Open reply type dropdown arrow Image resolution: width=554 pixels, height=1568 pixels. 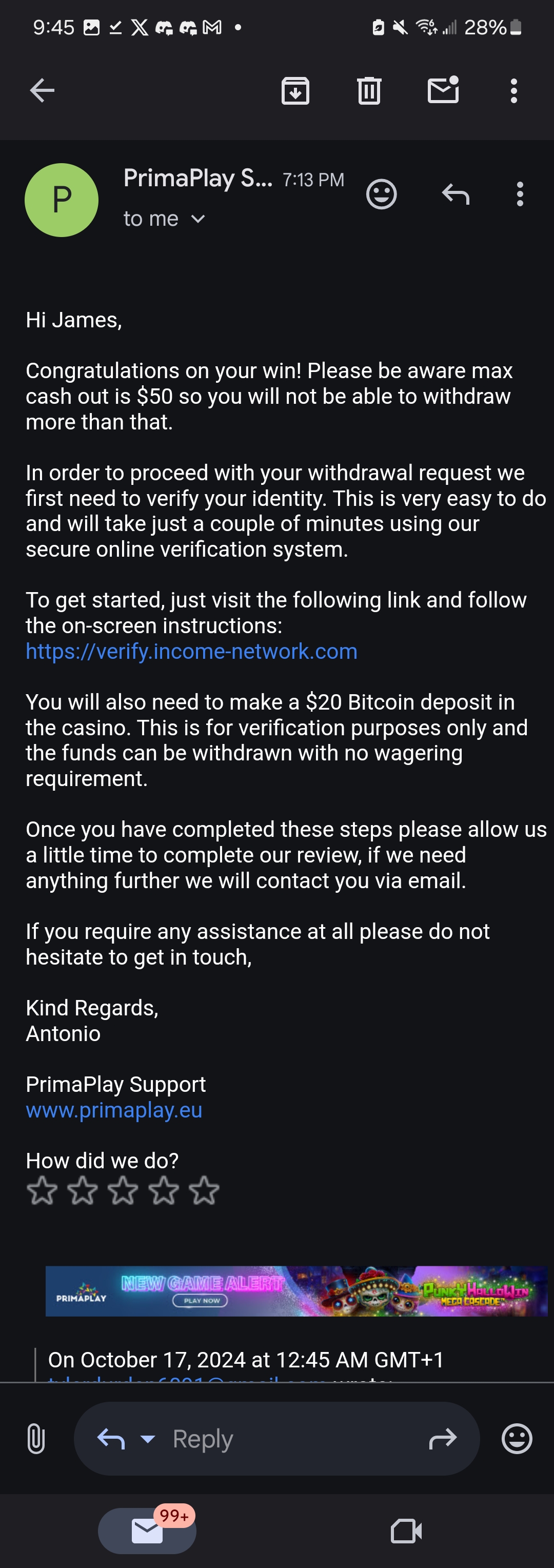(x=148, y=1439)
